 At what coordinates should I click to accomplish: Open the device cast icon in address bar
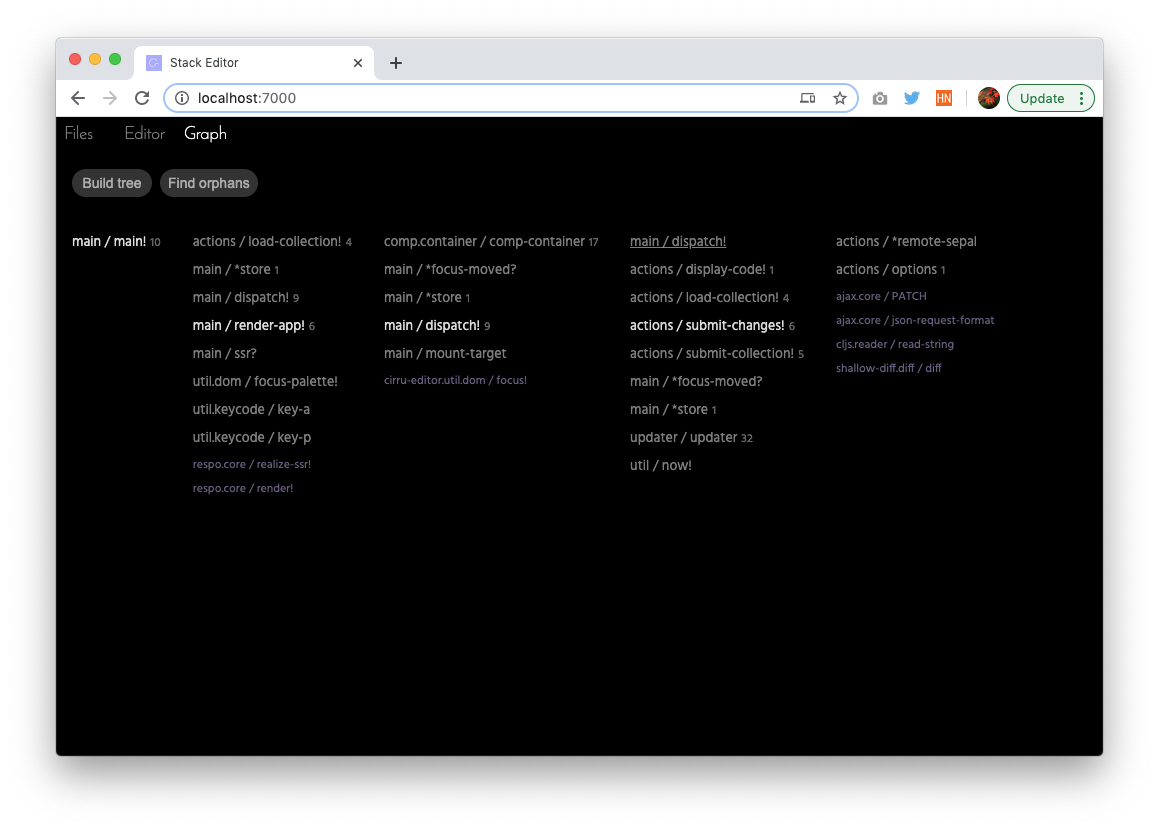click(x=807, y=98)
